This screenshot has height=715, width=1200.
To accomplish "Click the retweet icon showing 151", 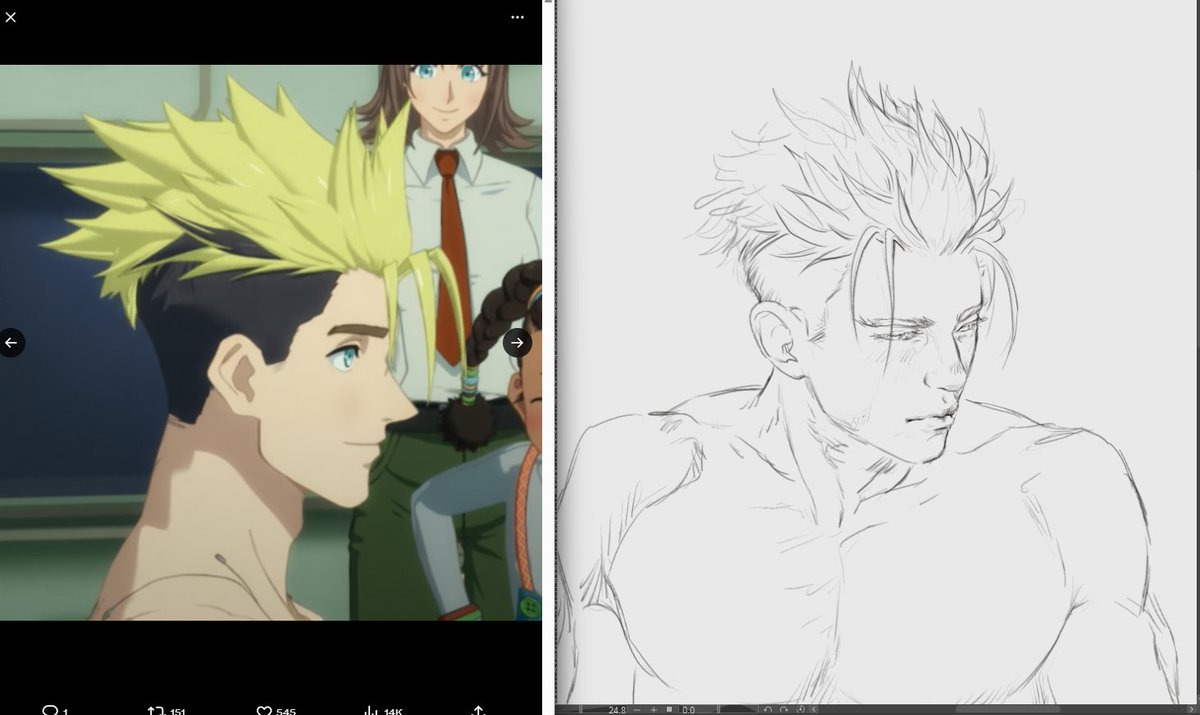I will click(156, 710).
